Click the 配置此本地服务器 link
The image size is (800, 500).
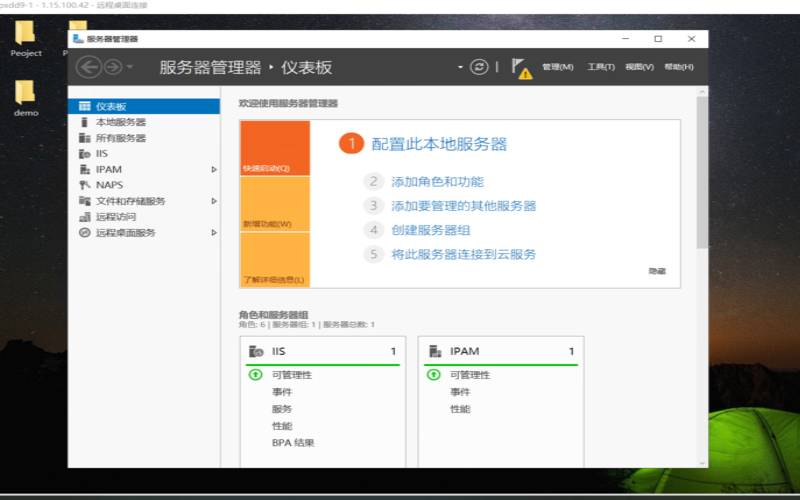tap(439, 144)
